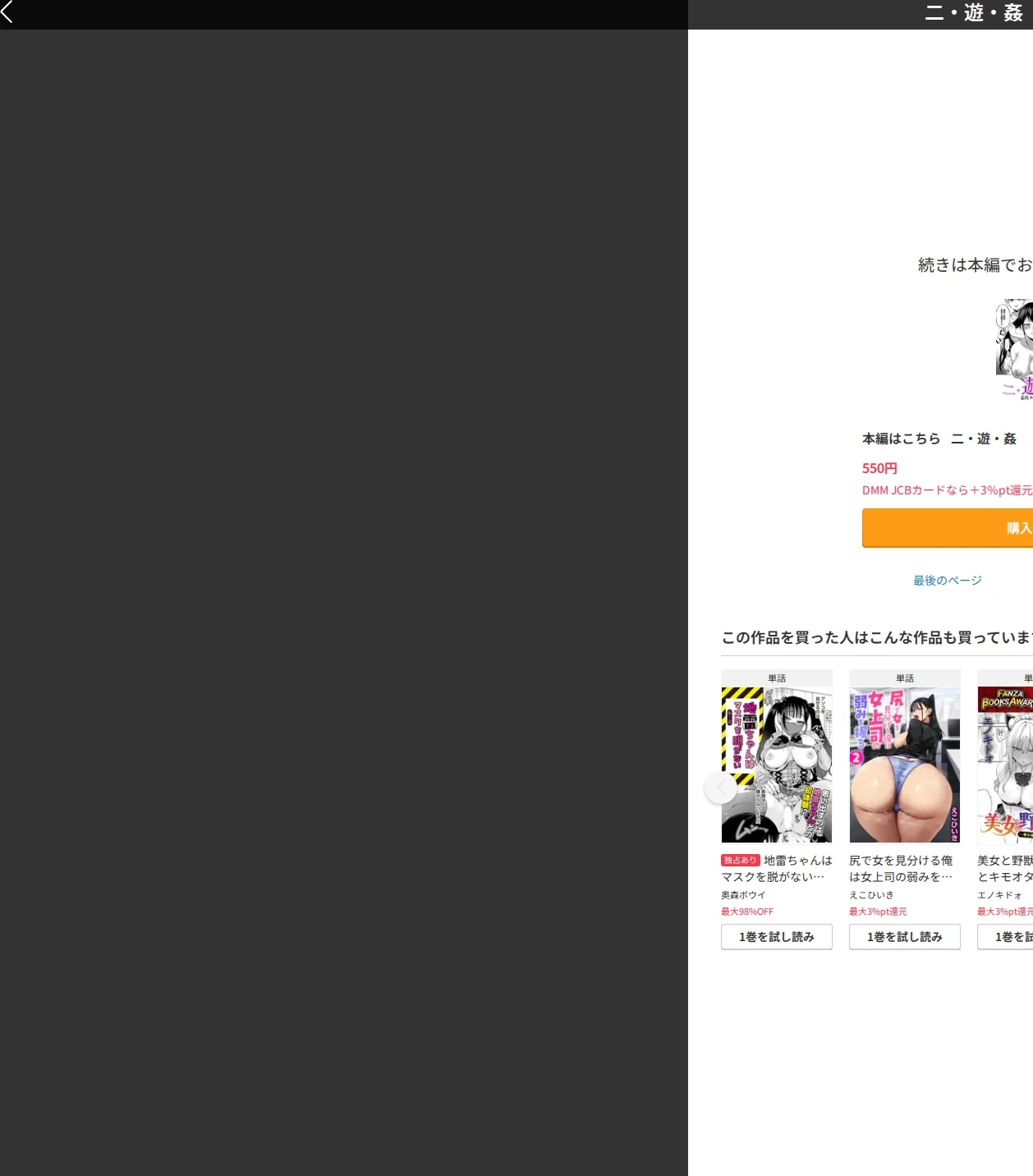Open the 地雷ちゃんはマスクを脱がない title text

coord(777,869)
